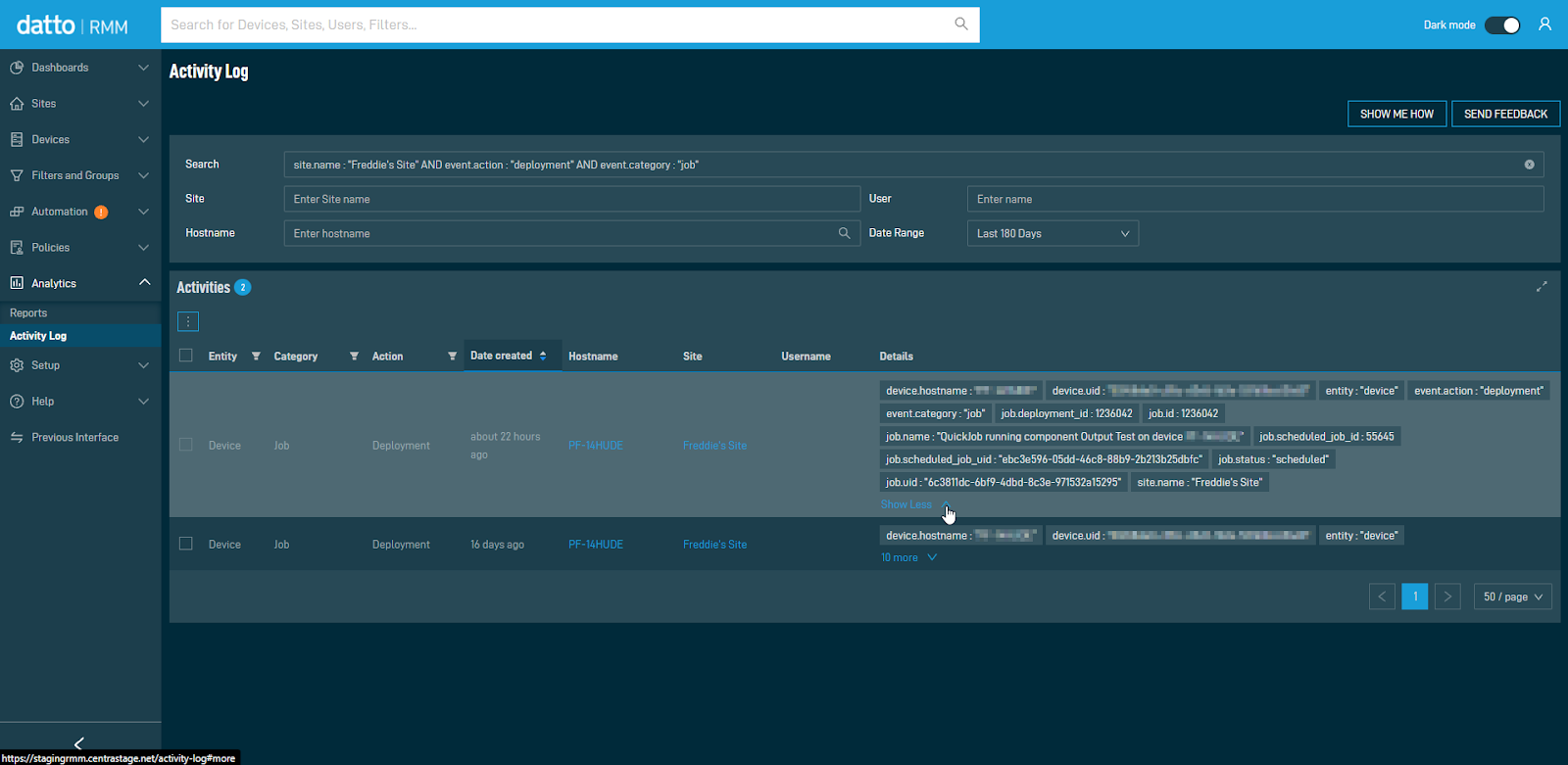Click the Previous Interface swap icon
Viewport: 1568px width, 765px height.
coord(17,438)
